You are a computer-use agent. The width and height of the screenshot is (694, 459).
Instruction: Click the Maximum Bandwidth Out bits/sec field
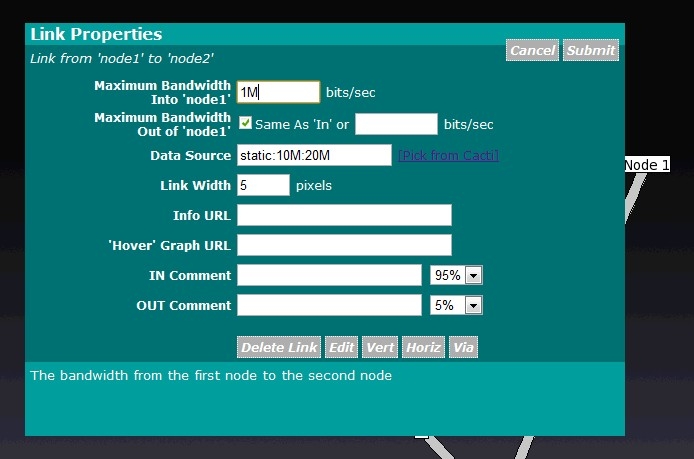click(x=396, y=124)
